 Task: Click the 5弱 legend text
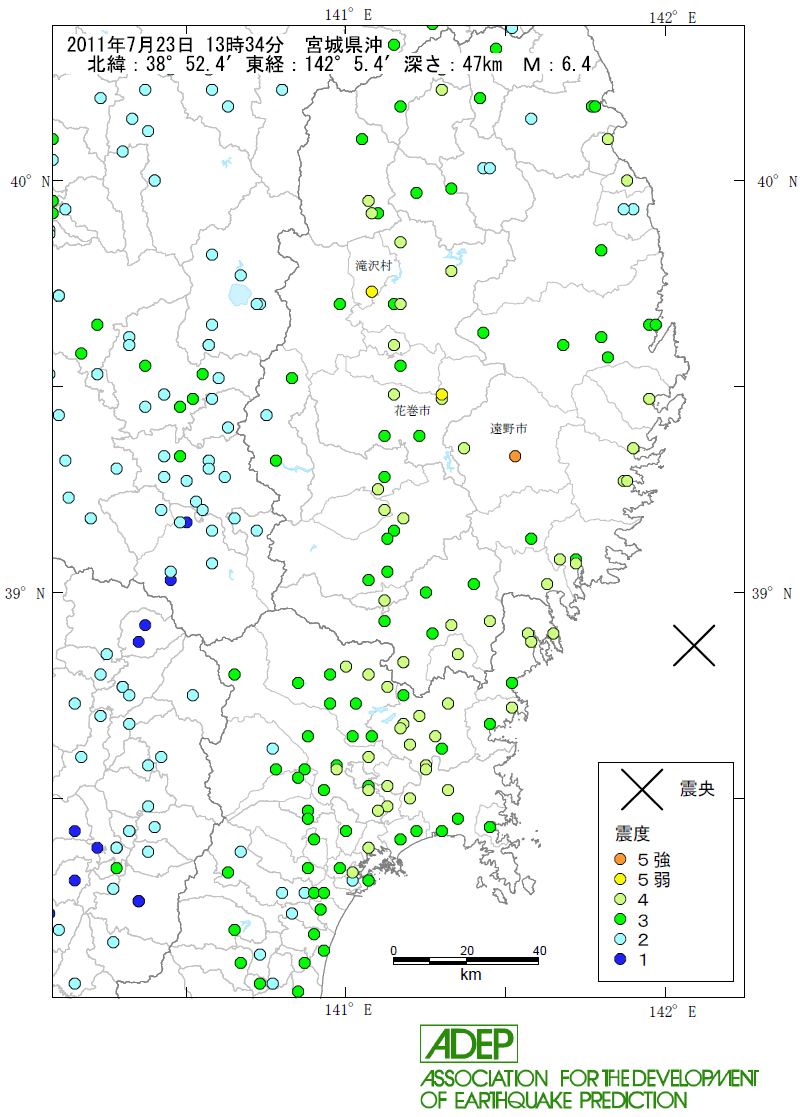(x=654, y=880)
